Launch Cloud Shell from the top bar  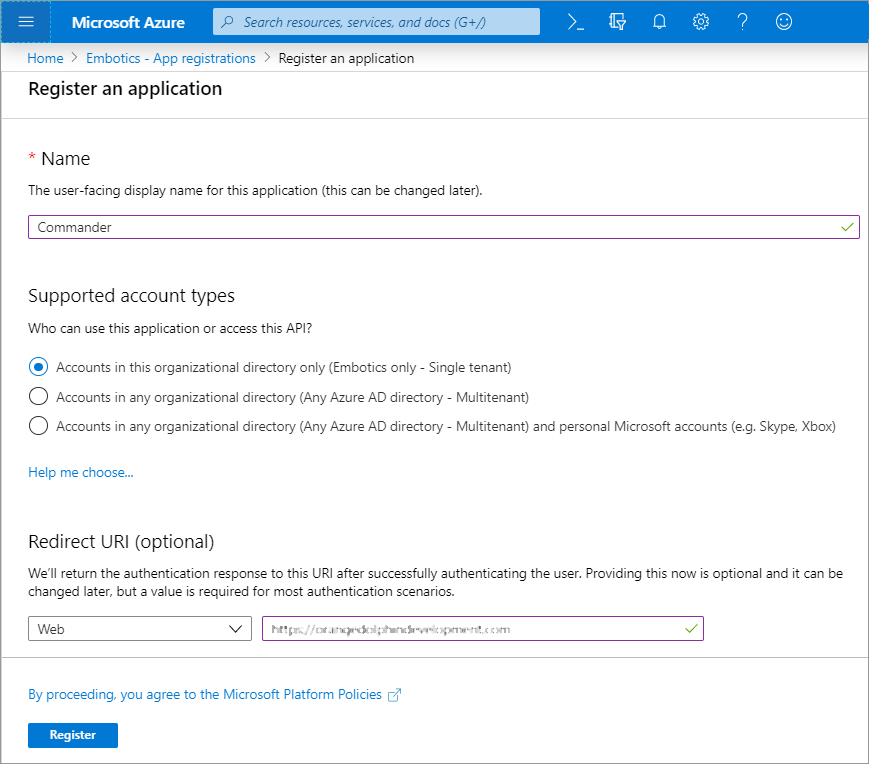click(x=575, y=22)
